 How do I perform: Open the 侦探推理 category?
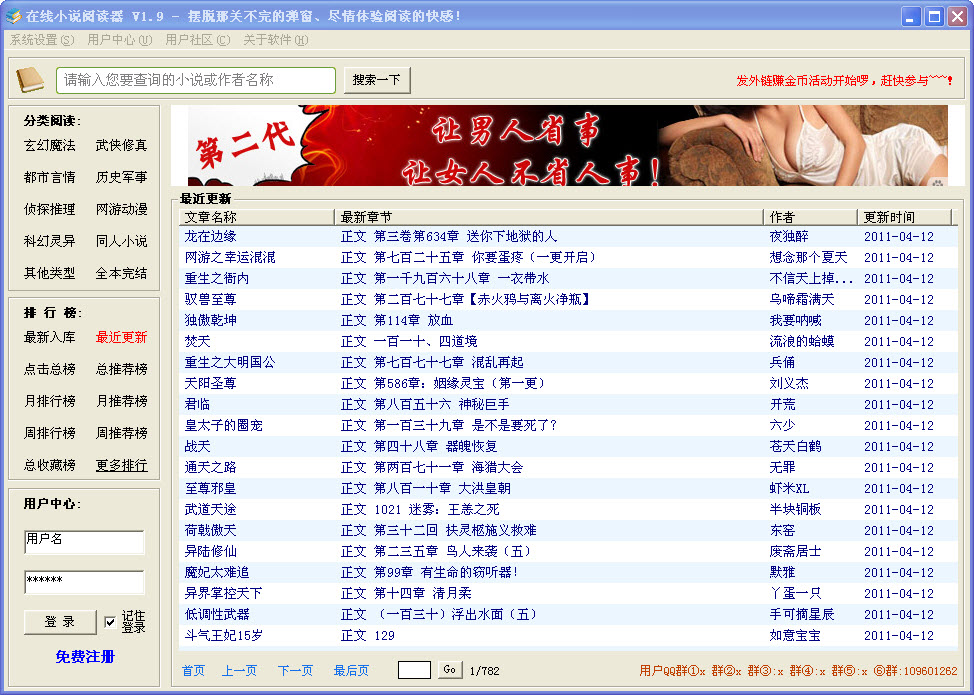[49, 209]
